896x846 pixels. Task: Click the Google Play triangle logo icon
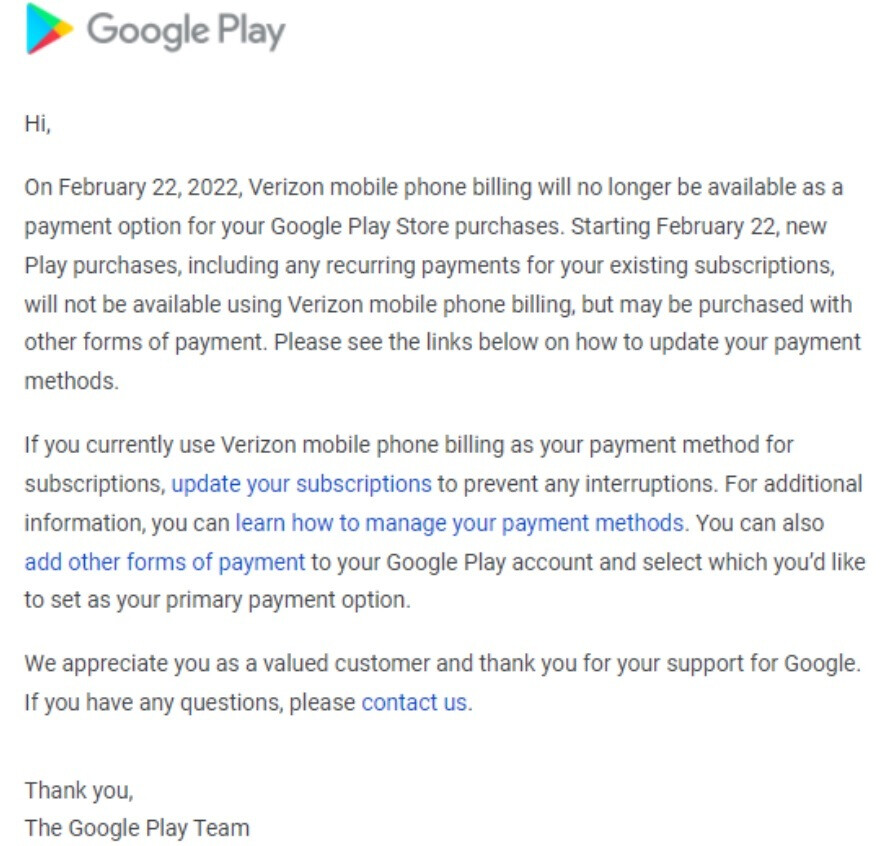[x=50, y=29]
